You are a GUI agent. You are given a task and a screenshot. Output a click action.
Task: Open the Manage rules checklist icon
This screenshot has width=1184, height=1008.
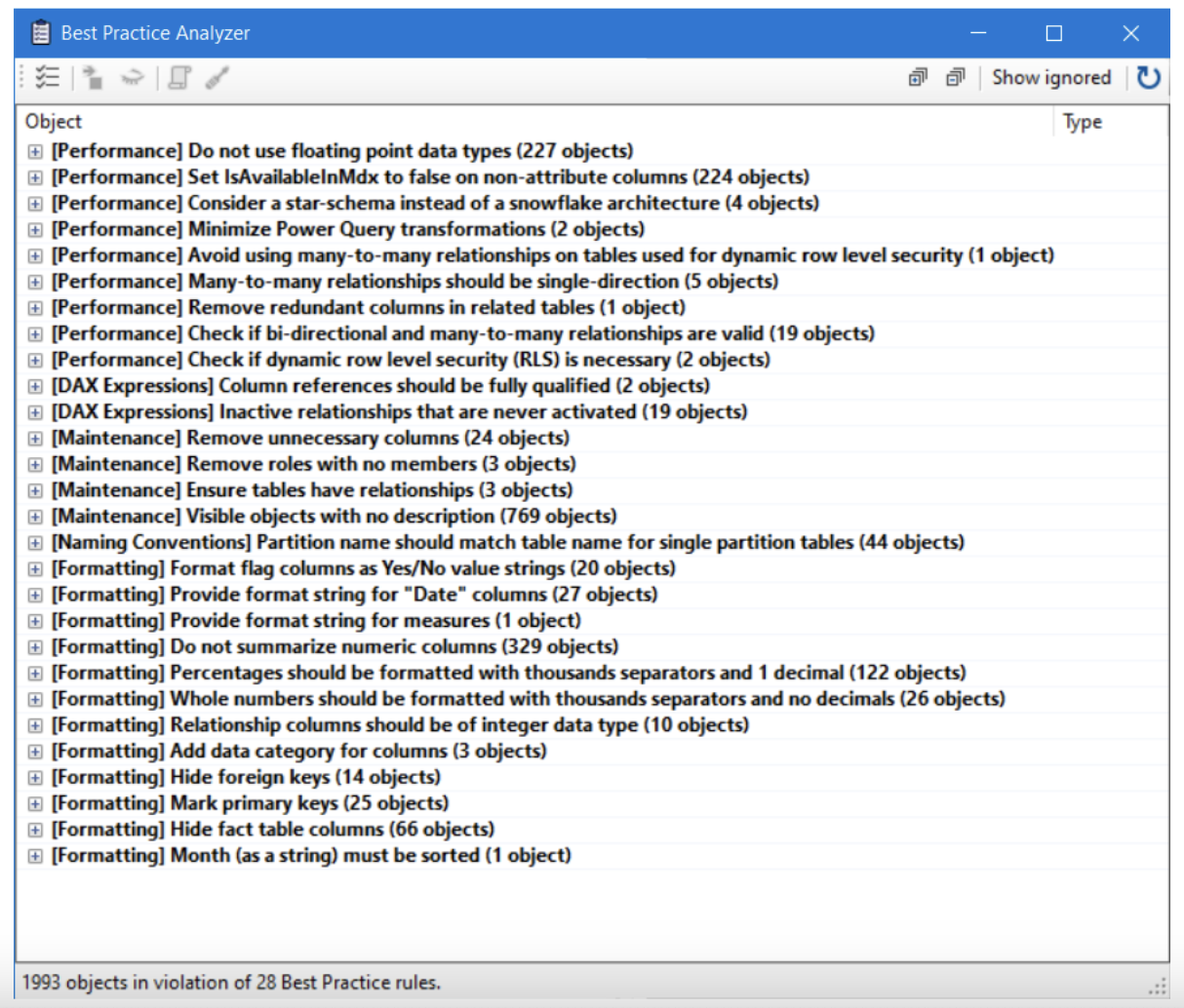click(x=47, y=78)
